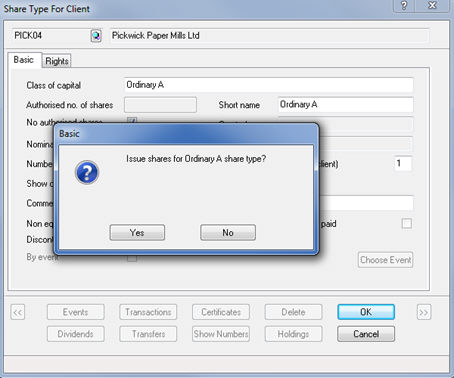Click the question mark icon in dialog
The image size is (454, 378).
click(x=87, y=172)
